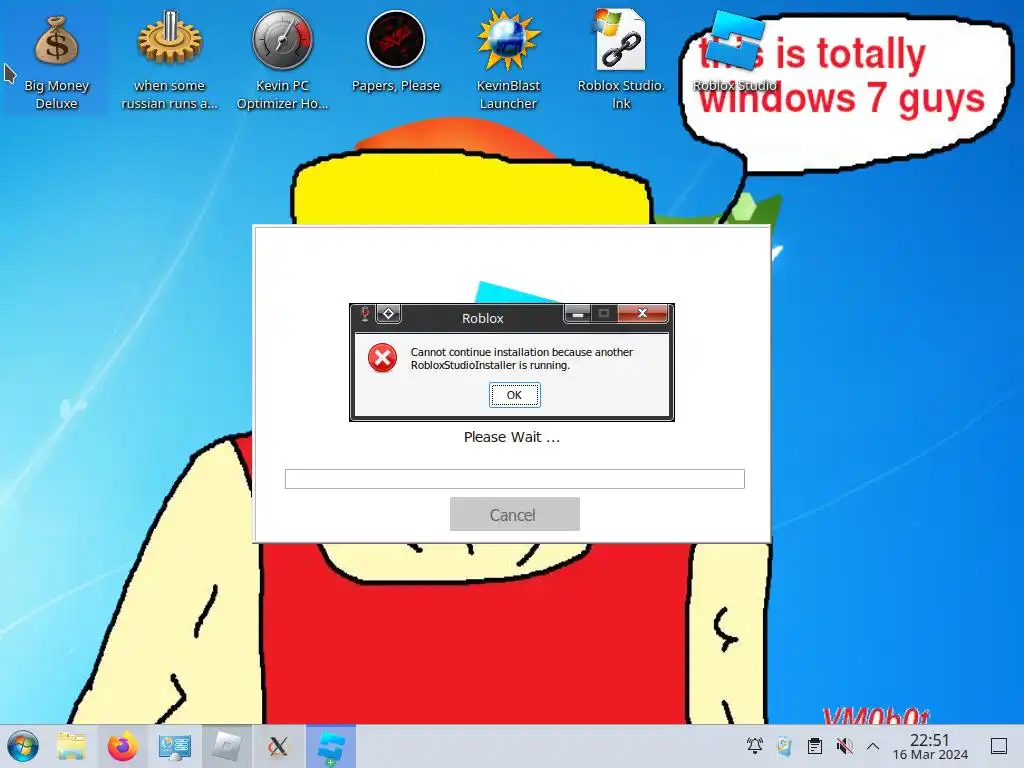Switch to Roblox Studio installer taskbar entry

330,746
